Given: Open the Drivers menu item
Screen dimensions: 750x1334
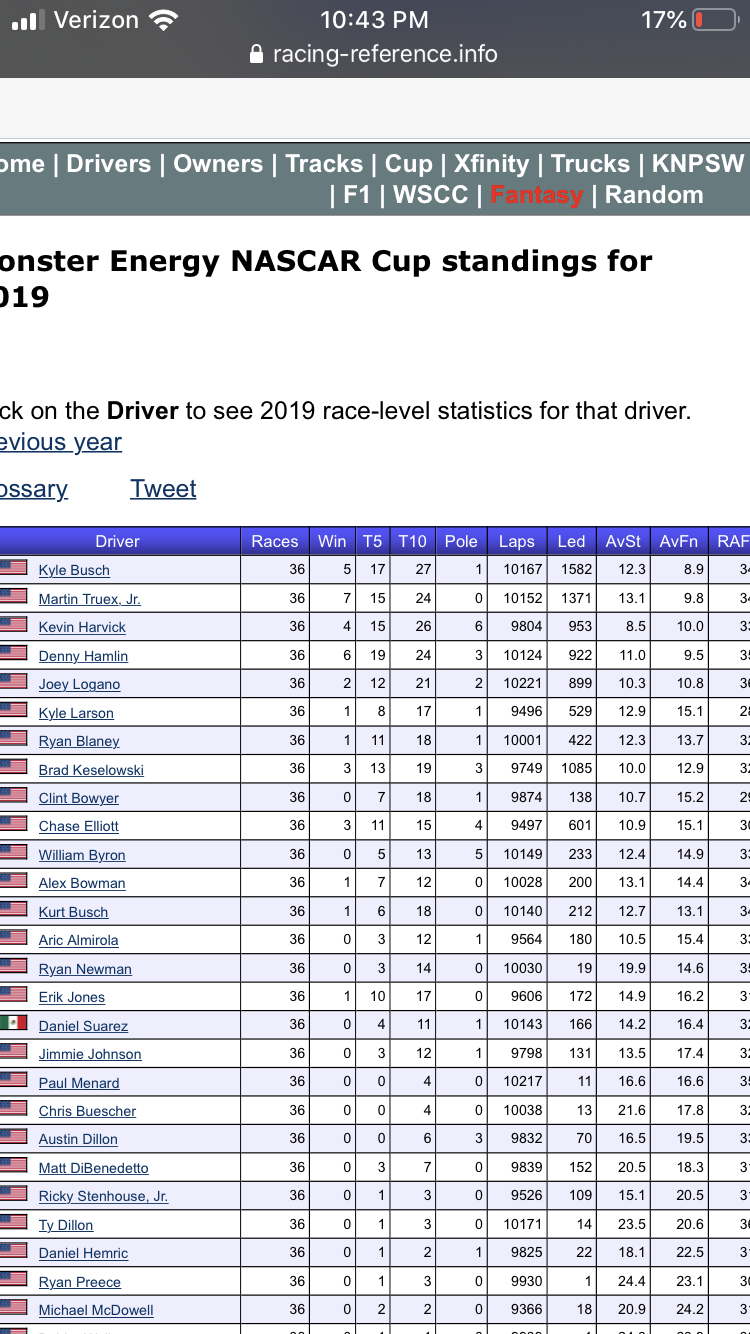Looking at the screenshot, I should pyautogui.click(x=109, y=164).
